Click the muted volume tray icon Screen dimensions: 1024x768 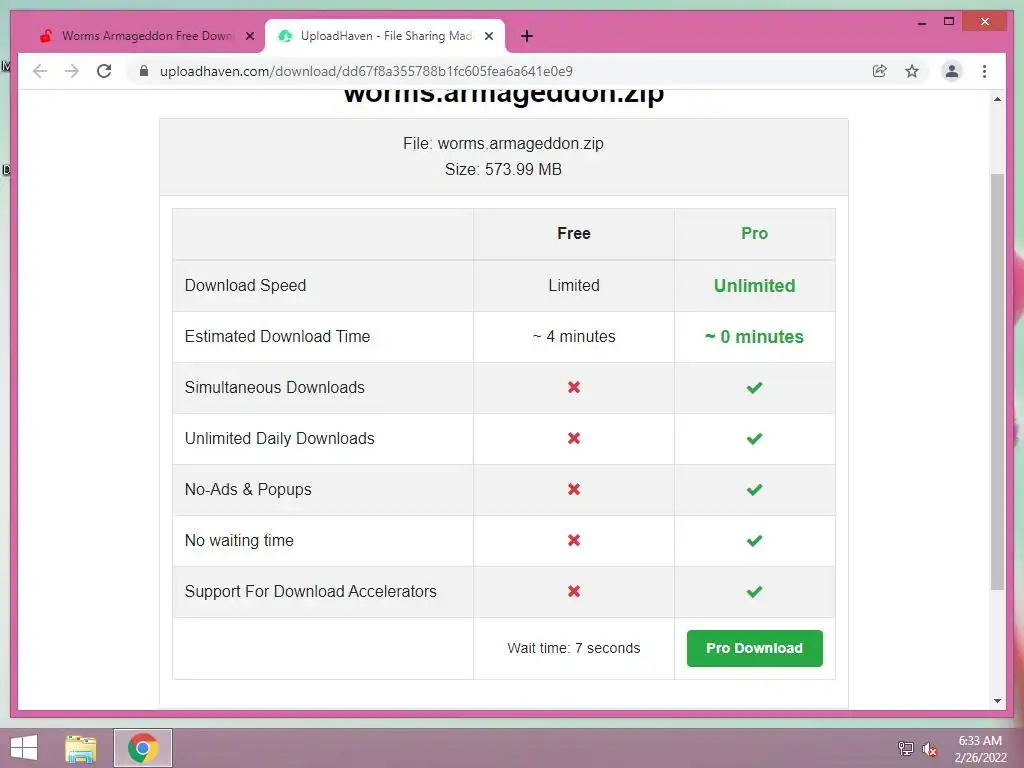929,749
